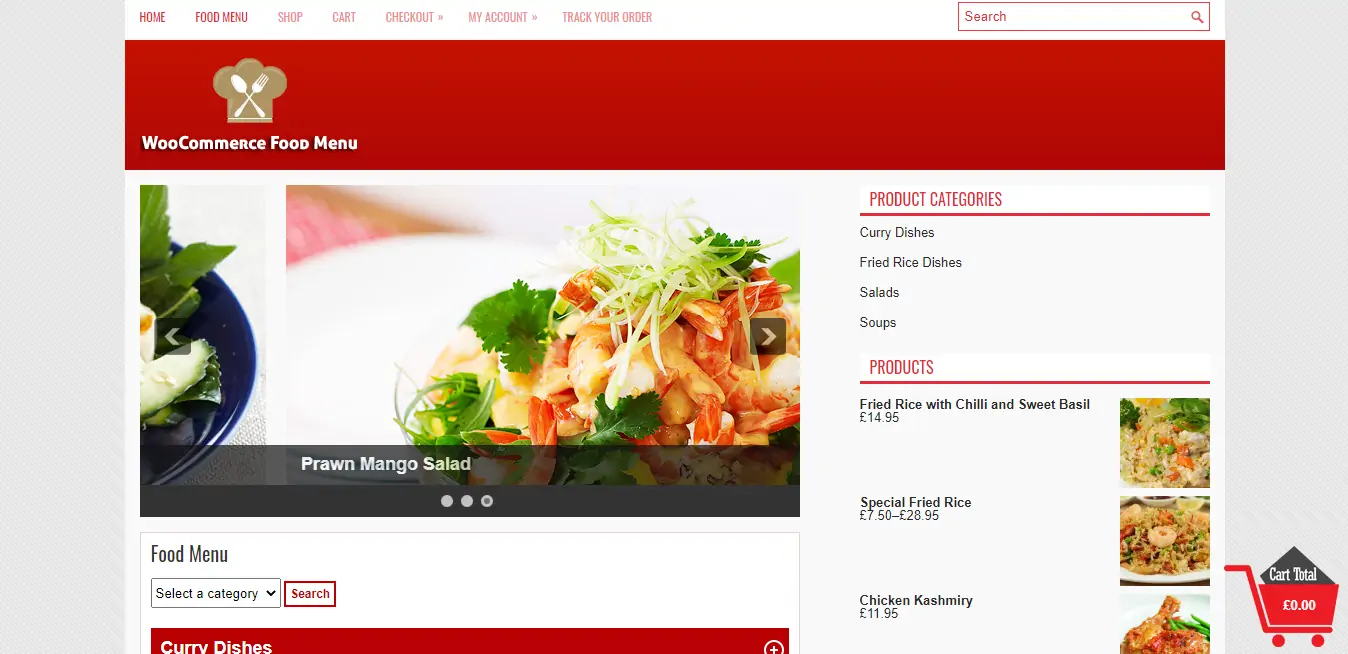Click the £7.50–£28.95 price range
1348x654 pixels.
click(x=900, y=516)
